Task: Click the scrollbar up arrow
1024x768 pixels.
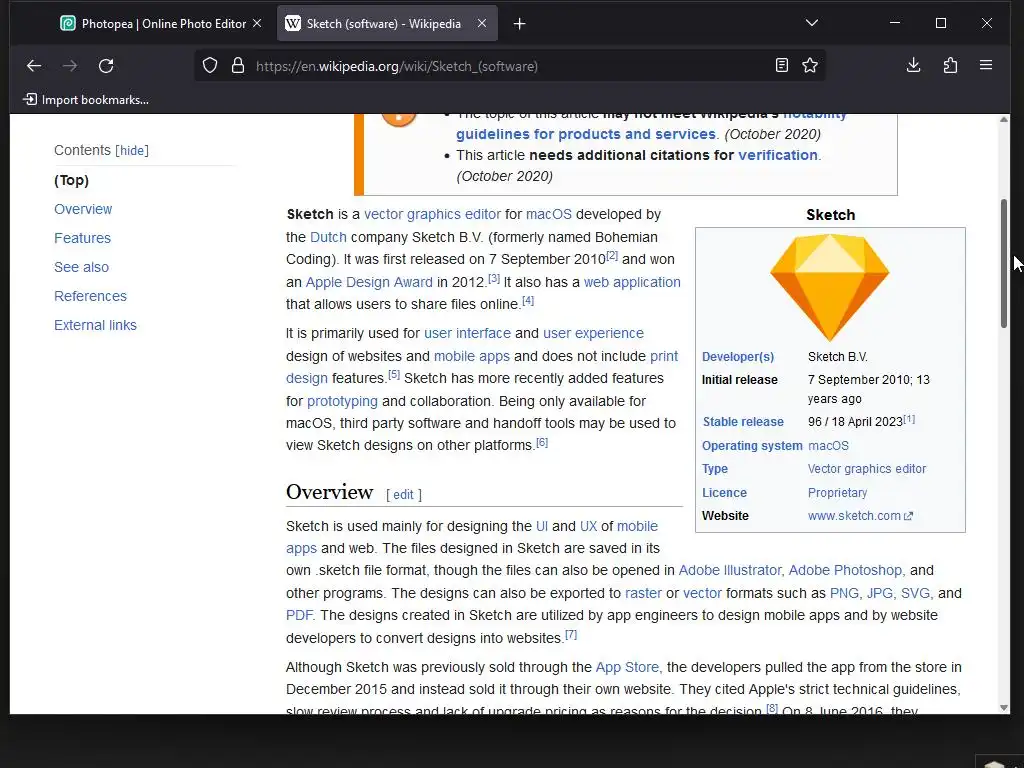Action: (x=1004, y=119)
